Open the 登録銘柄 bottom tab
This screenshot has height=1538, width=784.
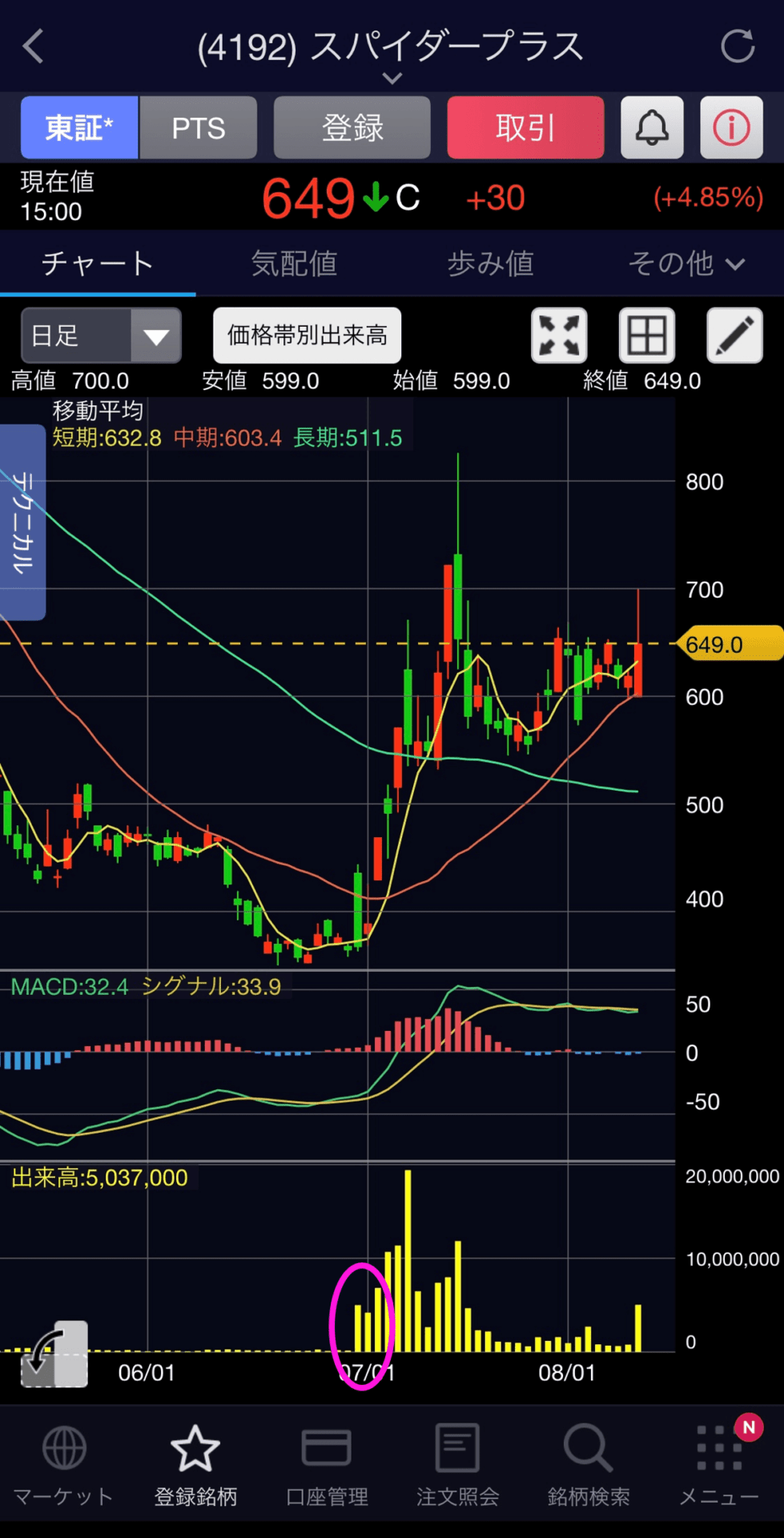[195, 1466]
